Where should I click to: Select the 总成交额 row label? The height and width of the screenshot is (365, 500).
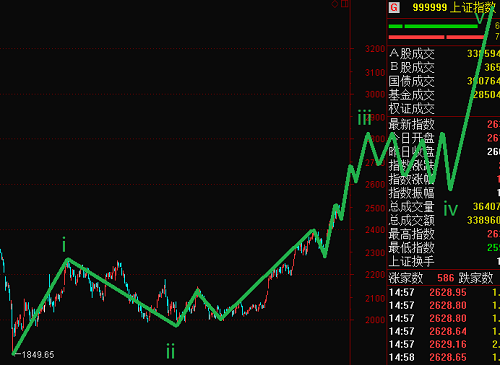point(412,220)
